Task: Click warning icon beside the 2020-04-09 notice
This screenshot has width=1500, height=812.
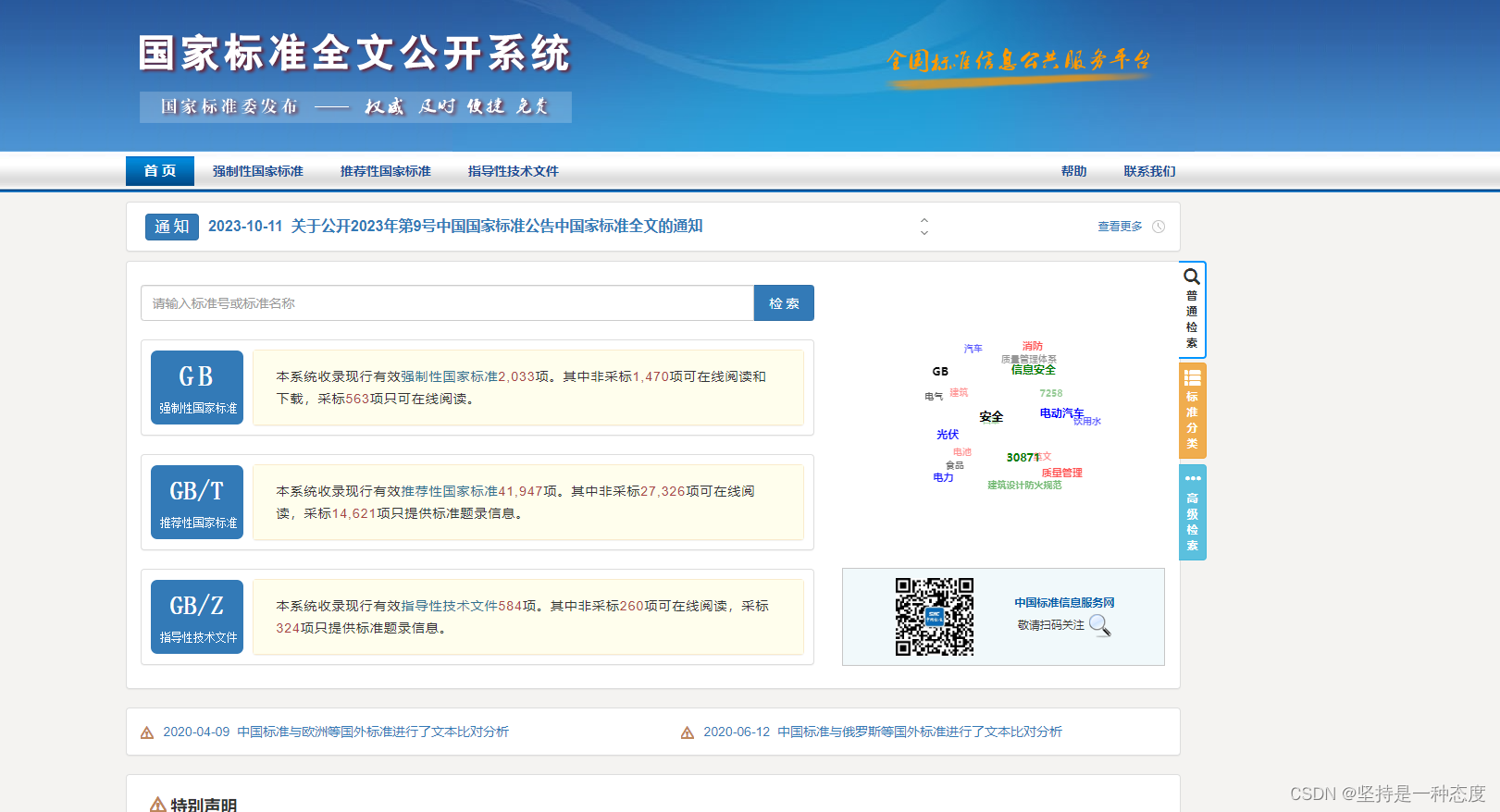Action: point(147,732)
